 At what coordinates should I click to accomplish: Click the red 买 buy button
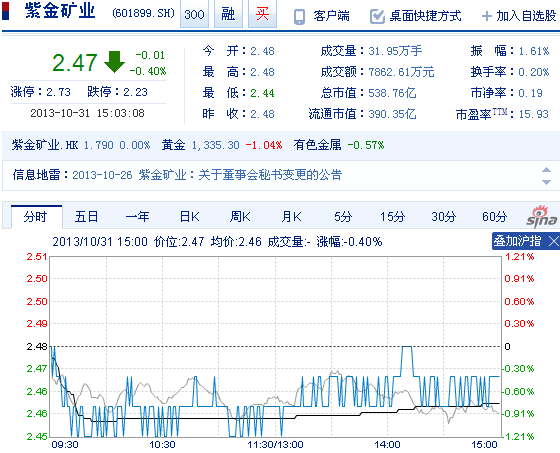point(262,14)
